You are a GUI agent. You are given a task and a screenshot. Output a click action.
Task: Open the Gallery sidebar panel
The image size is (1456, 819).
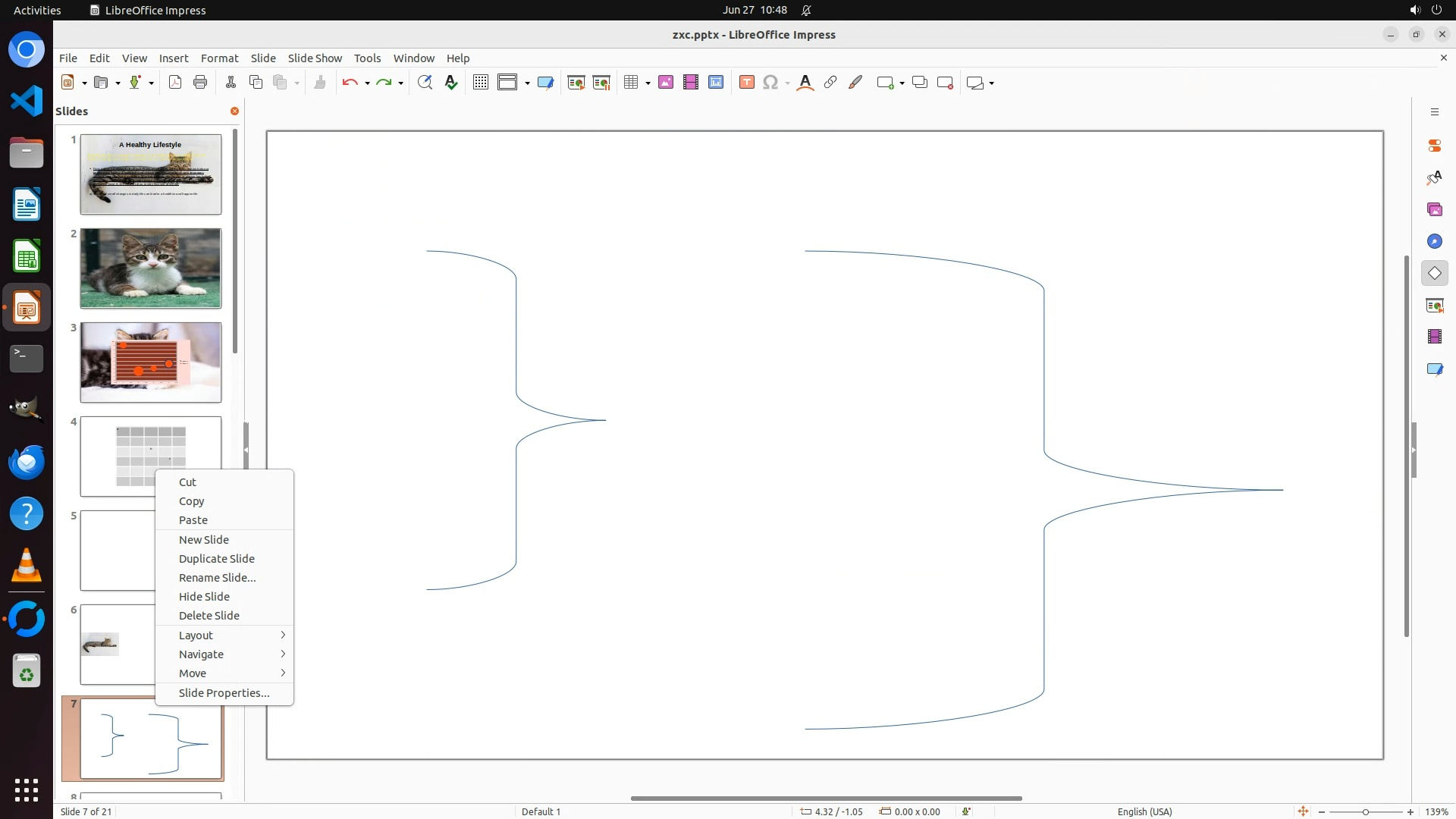[x=1434, y=209]
